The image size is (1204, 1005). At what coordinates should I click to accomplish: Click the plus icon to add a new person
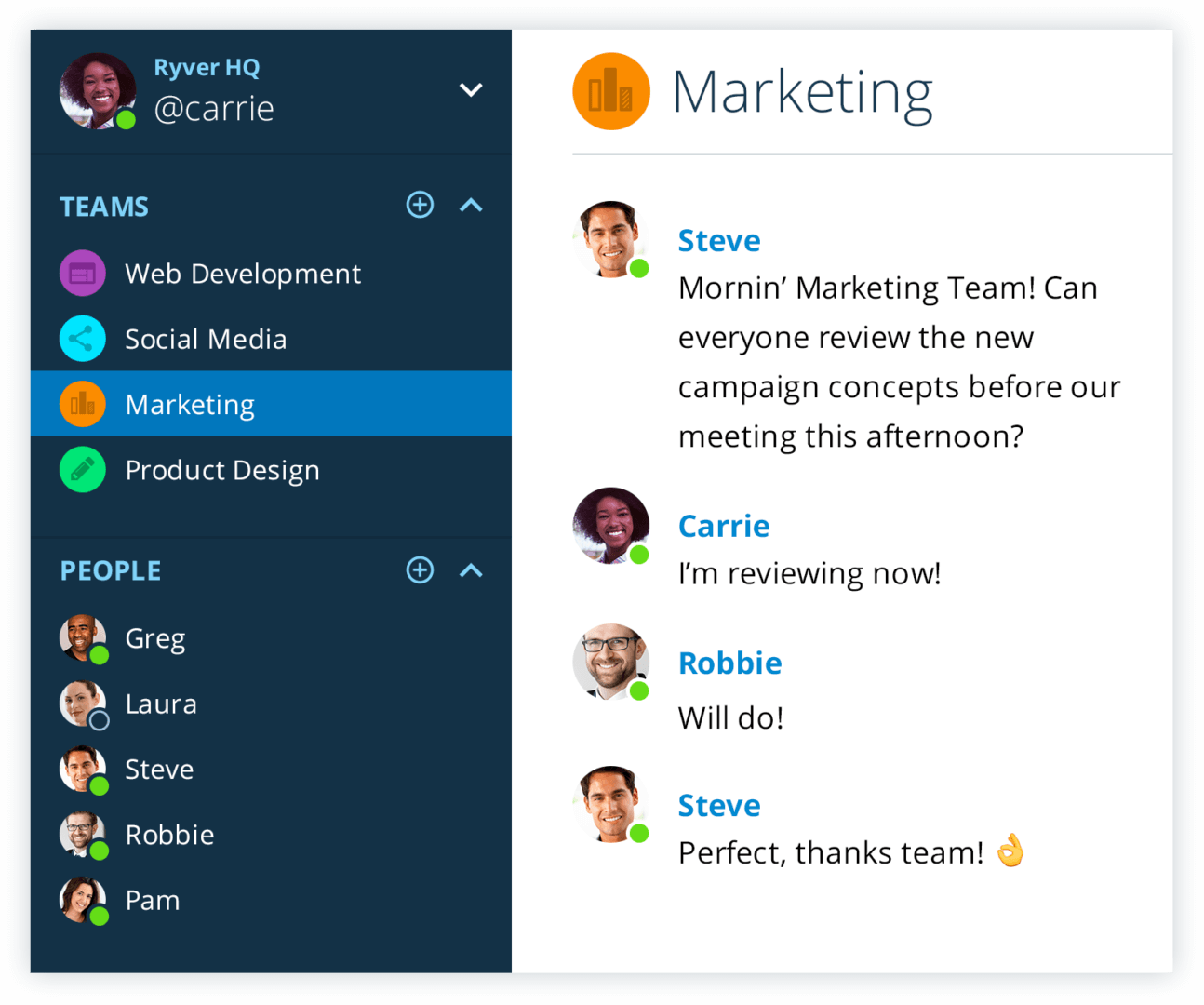pos(420,570)
